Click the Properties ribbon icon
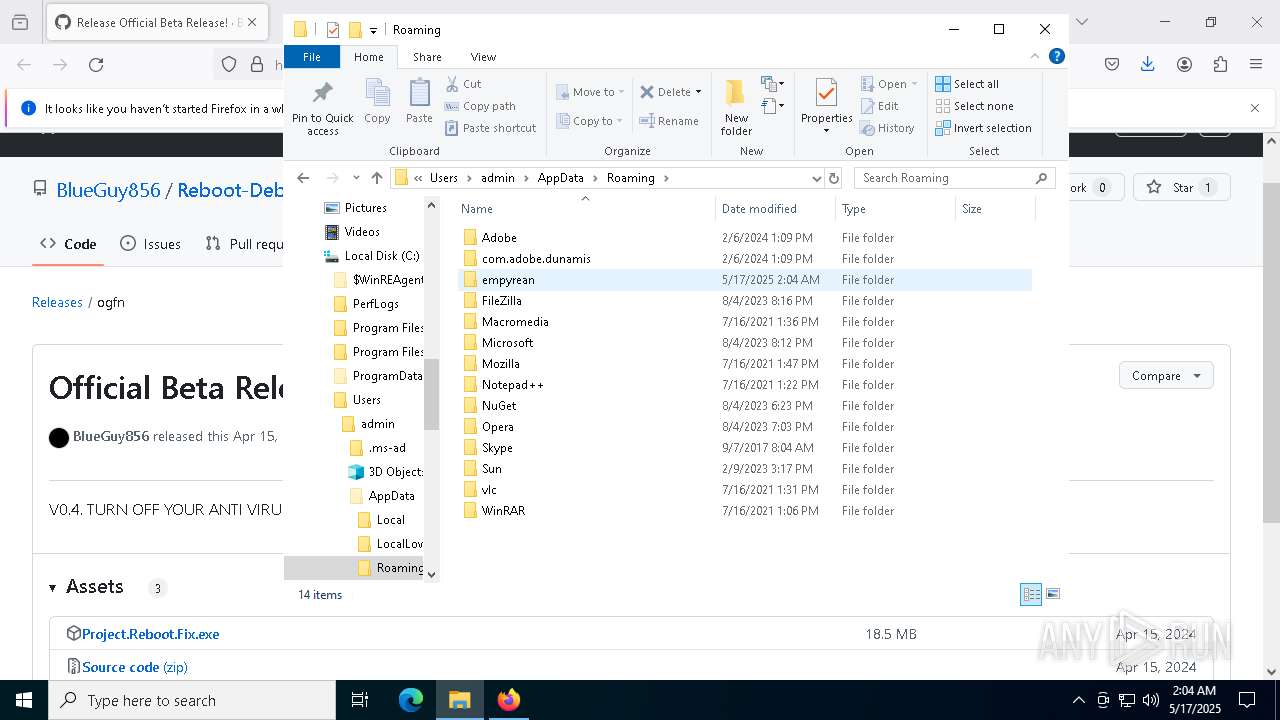Screen dimensions: 1280x720 click(x=826, y=103)
